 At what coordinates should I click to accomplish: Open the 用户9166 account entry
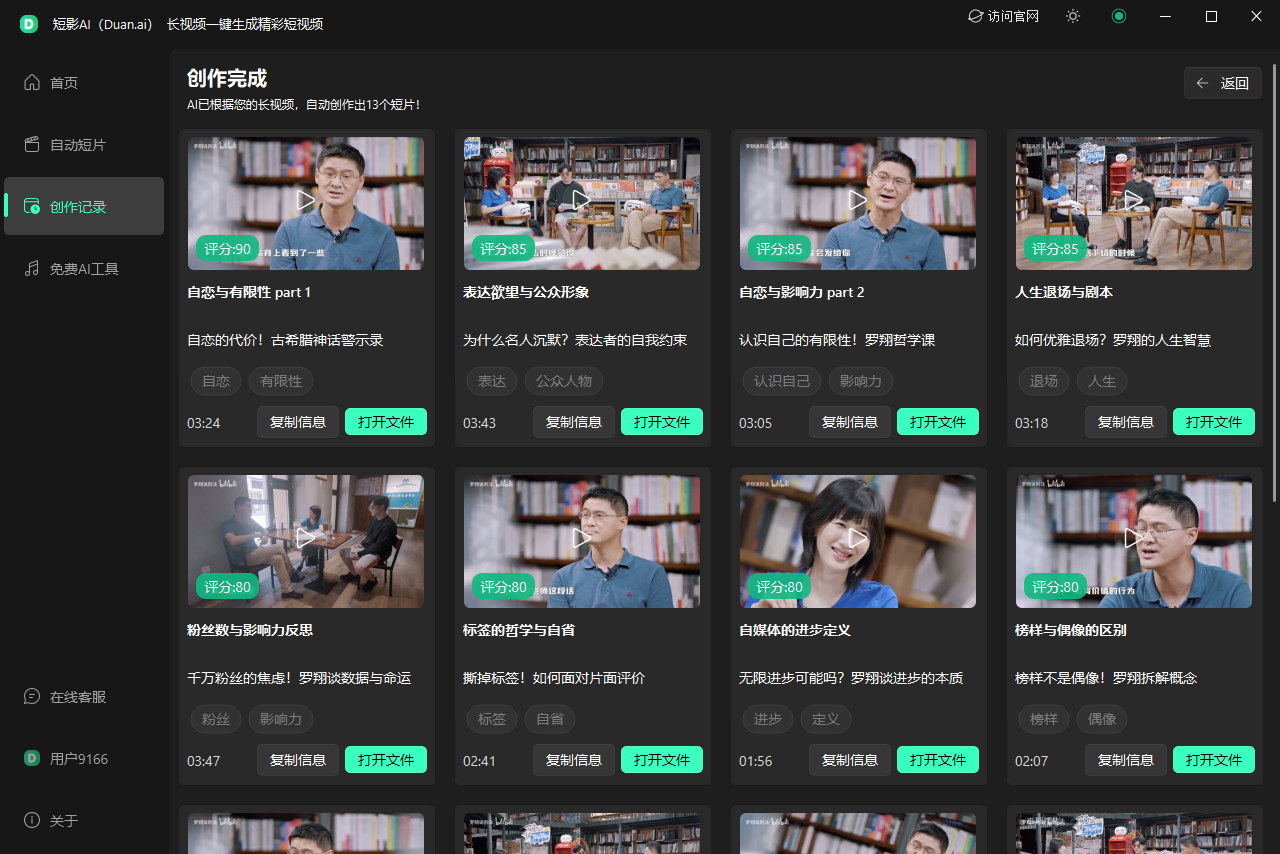[x=84, y=758]
